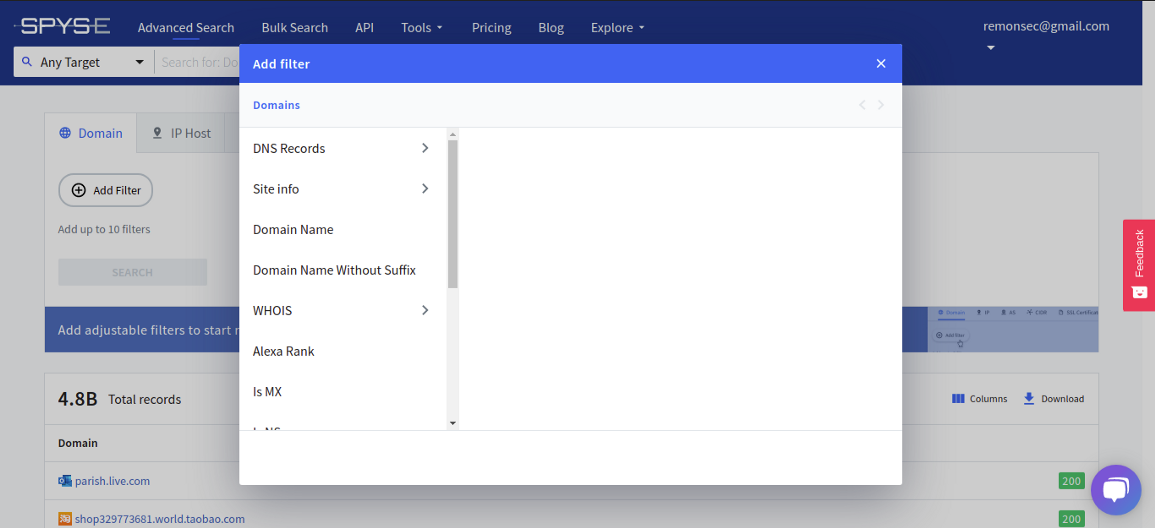The image size is (1155, 528).
Task: Expand the WHOIS filter category
Action: (x=343, y=310)
